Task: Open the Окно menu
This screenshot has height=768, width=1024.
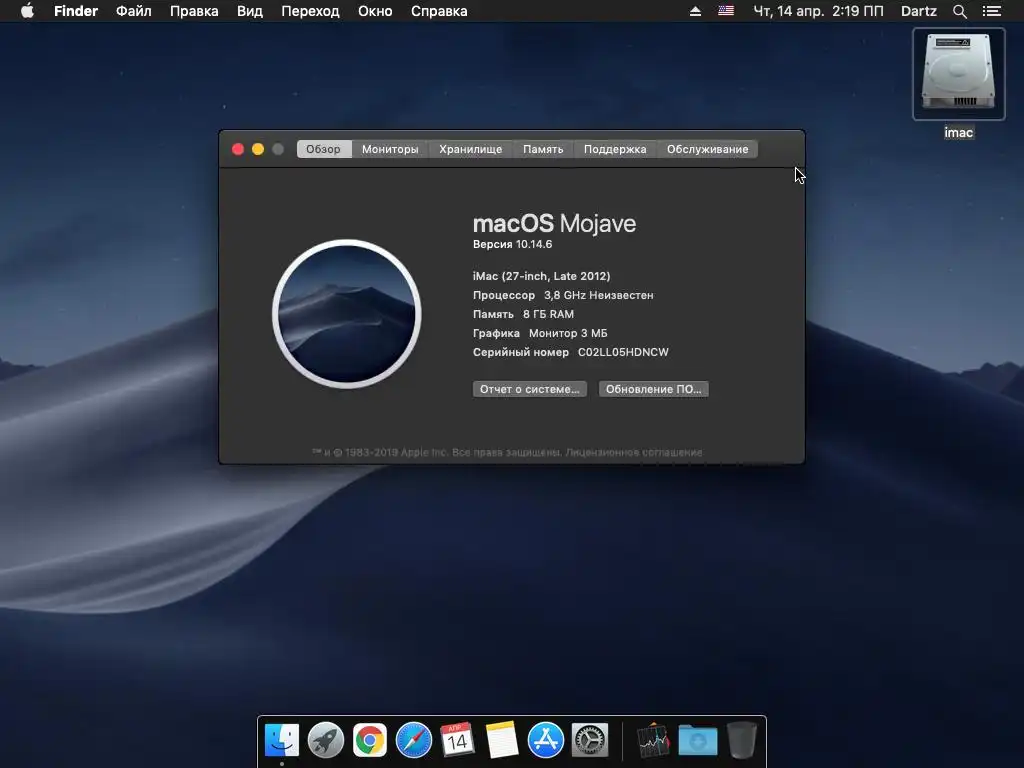Action: [x=375, y=11]
